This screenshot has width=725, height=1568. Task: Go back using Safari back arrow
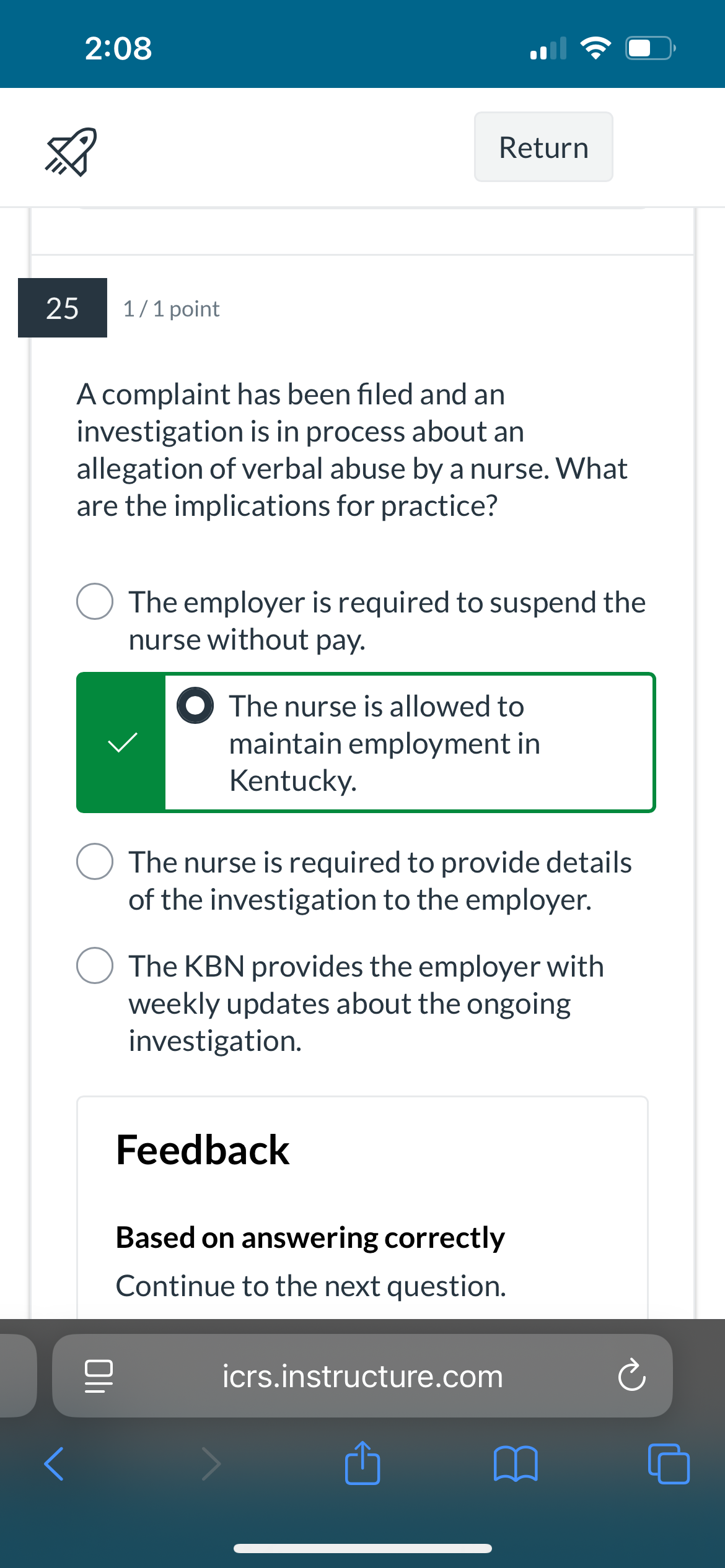tap(54, 1464)
